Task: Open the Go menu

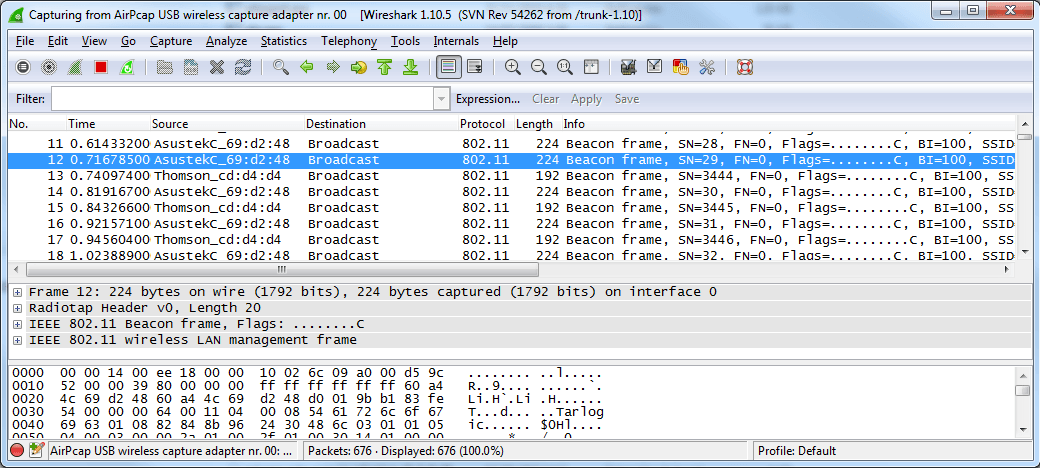Action: pos(128,41)
